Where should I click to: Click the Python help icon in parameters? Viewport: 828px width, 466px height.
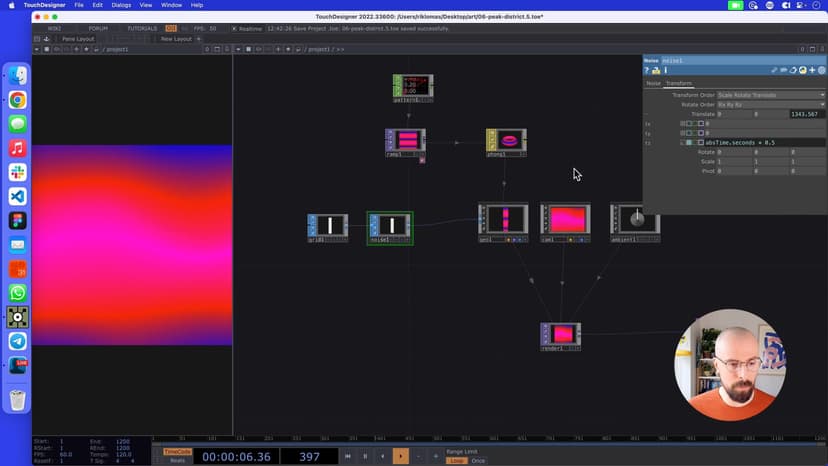pos(655,71)
